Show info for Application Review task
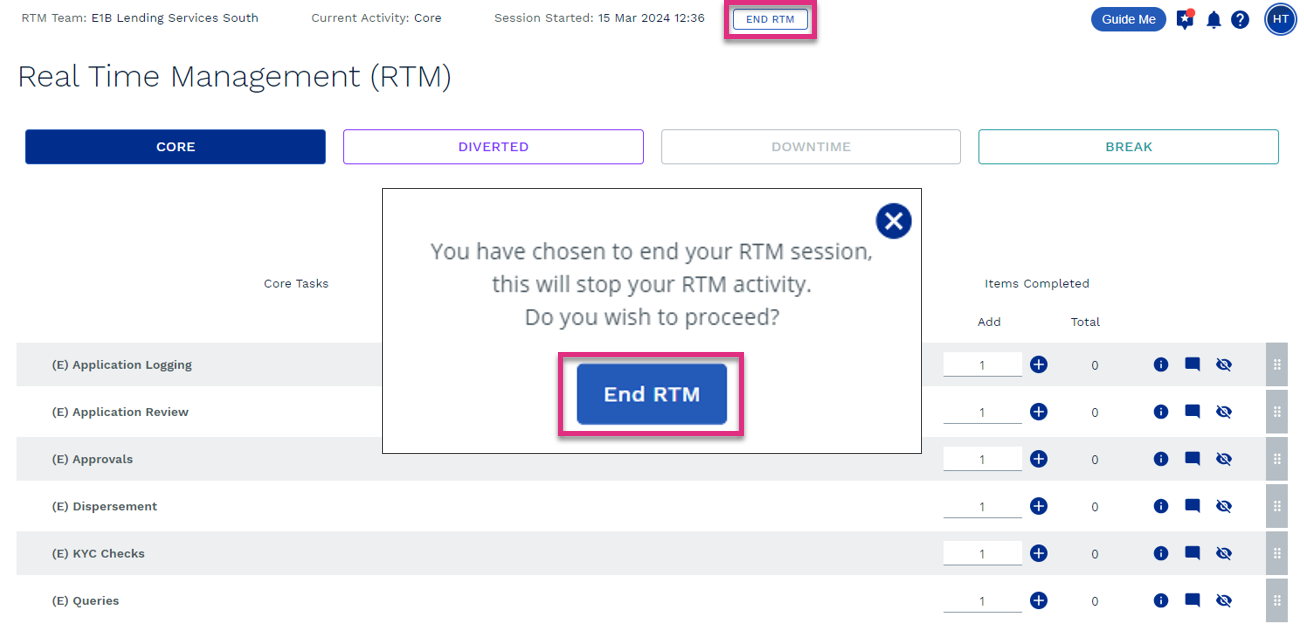Image resolution: width=1304 pixels, height=642 pixels. (x=1161, y=411)
